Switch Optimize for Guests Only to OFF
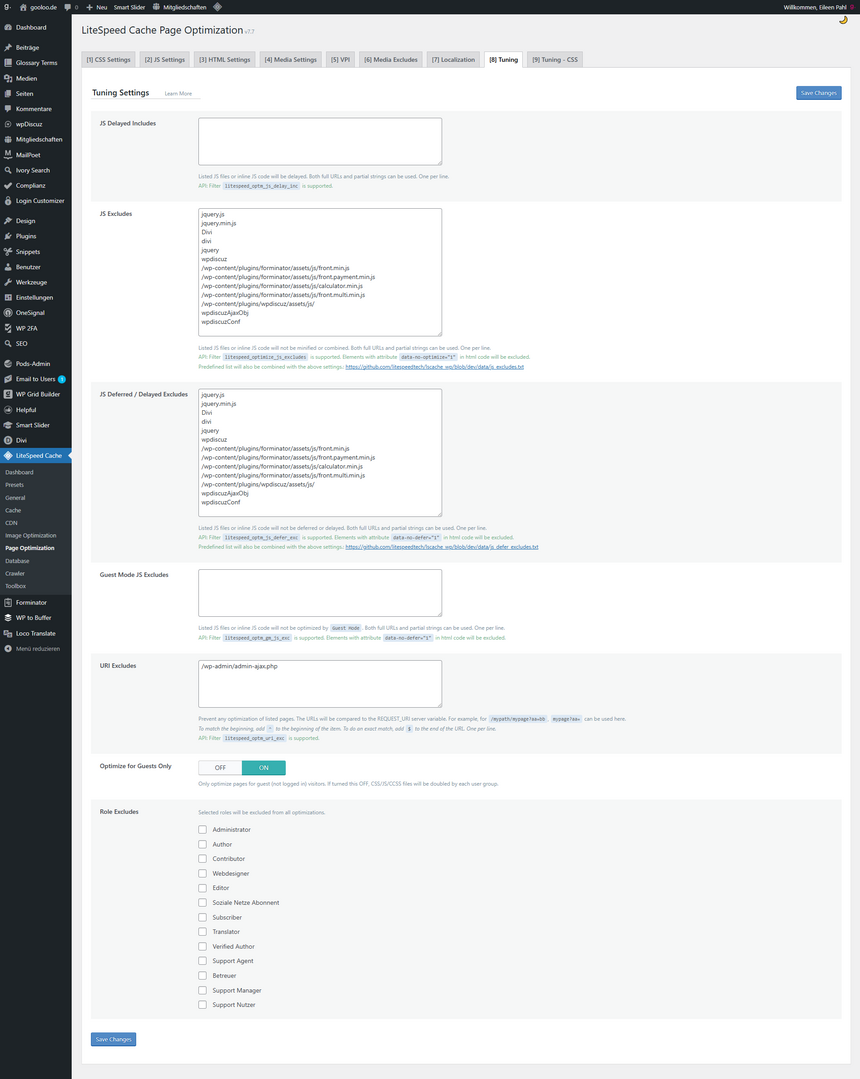The image size is (860, 1079). 220,768
